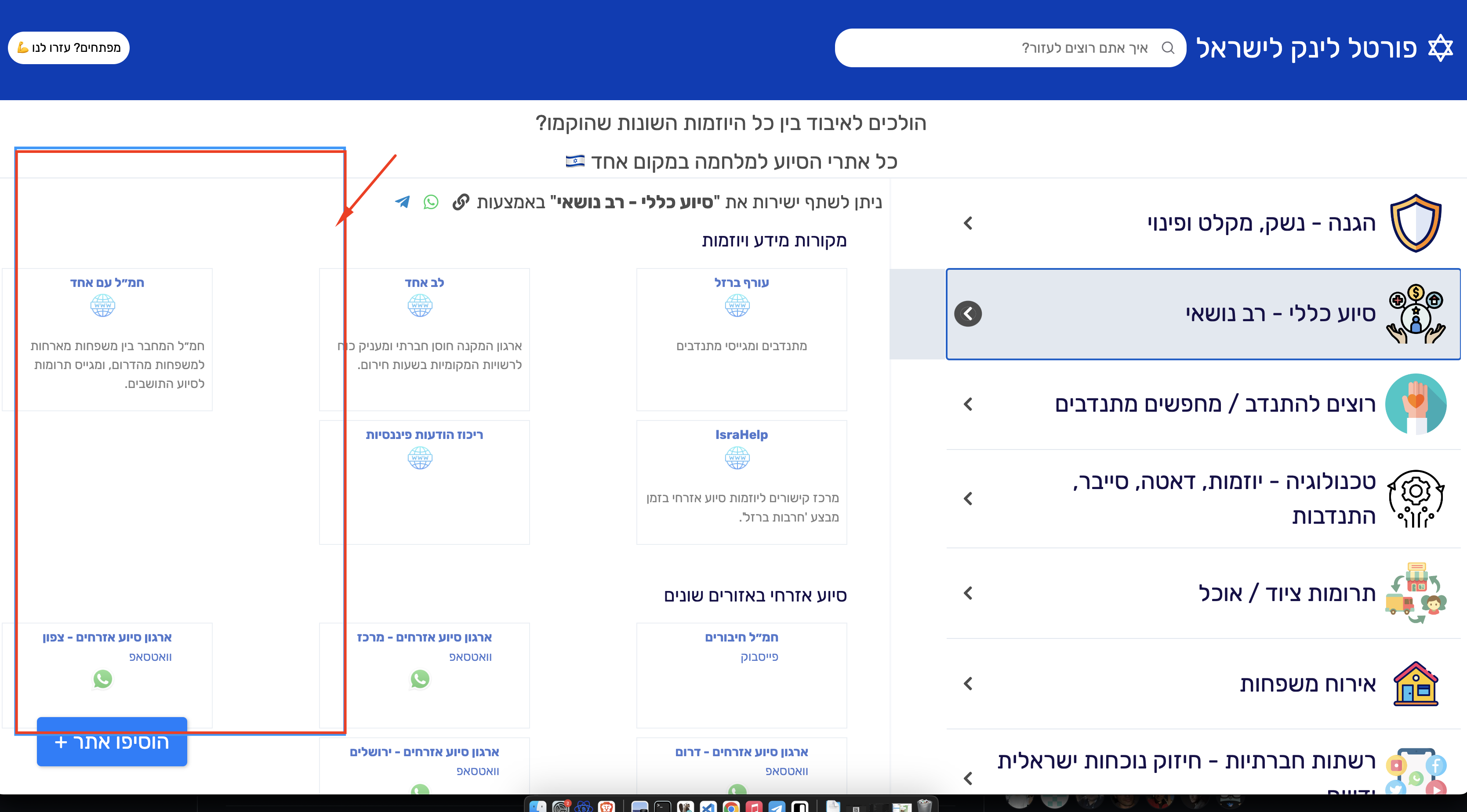Copy the share link using the link icon
The width and height of the screenshot is (1467, 812).
pos(461,202)
